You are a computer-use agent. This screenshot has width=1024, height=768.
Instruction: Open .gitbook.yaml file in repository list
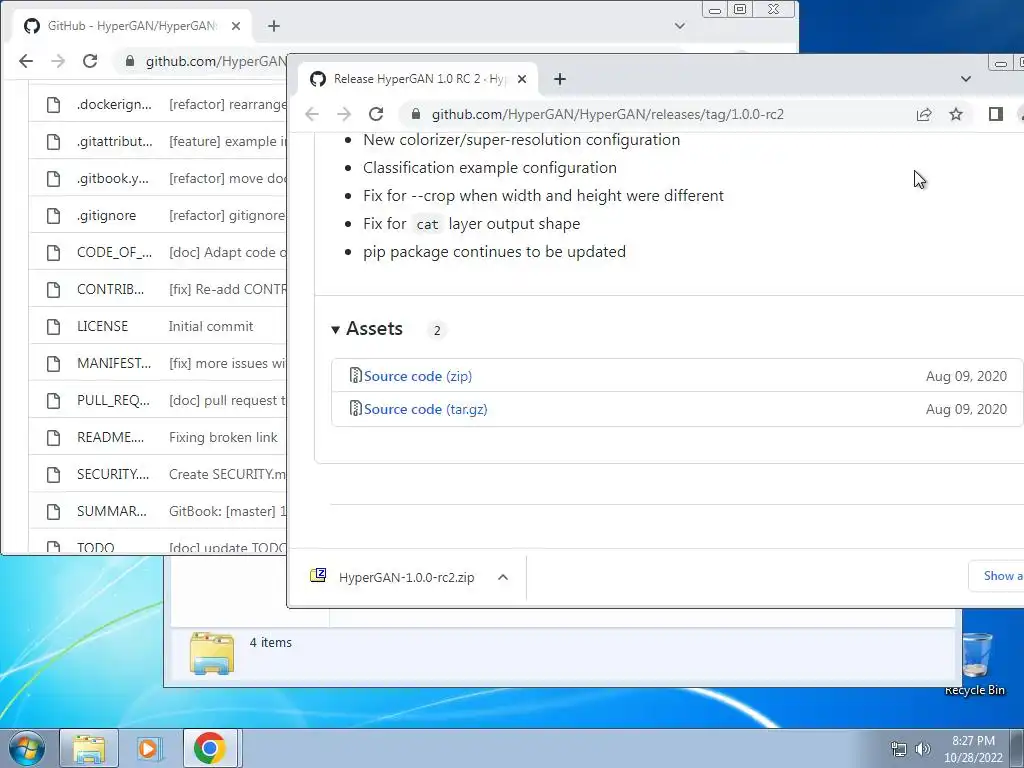(x=113, y=178)
